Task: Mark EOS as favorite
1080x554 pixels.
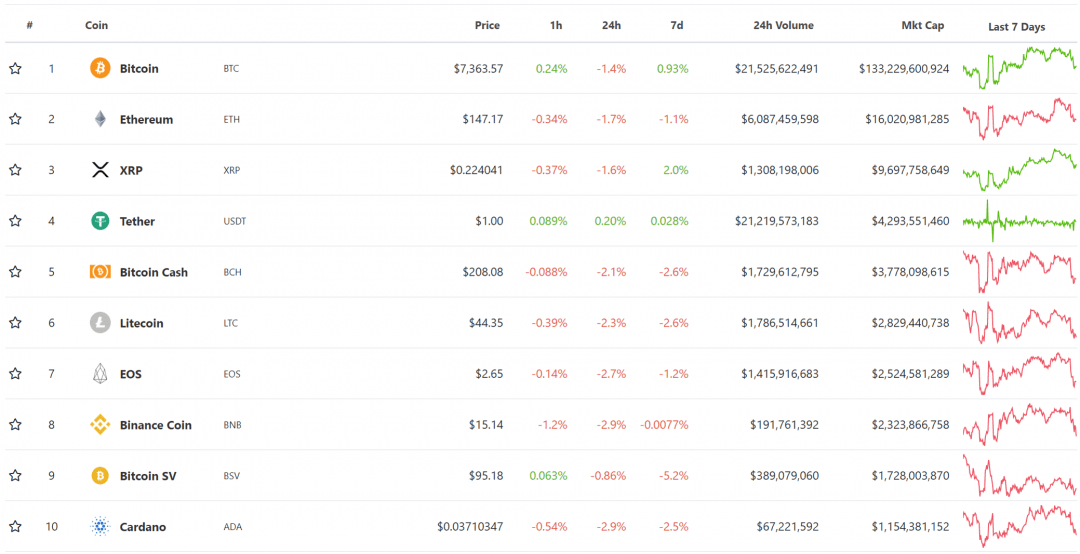Action: 15,373
